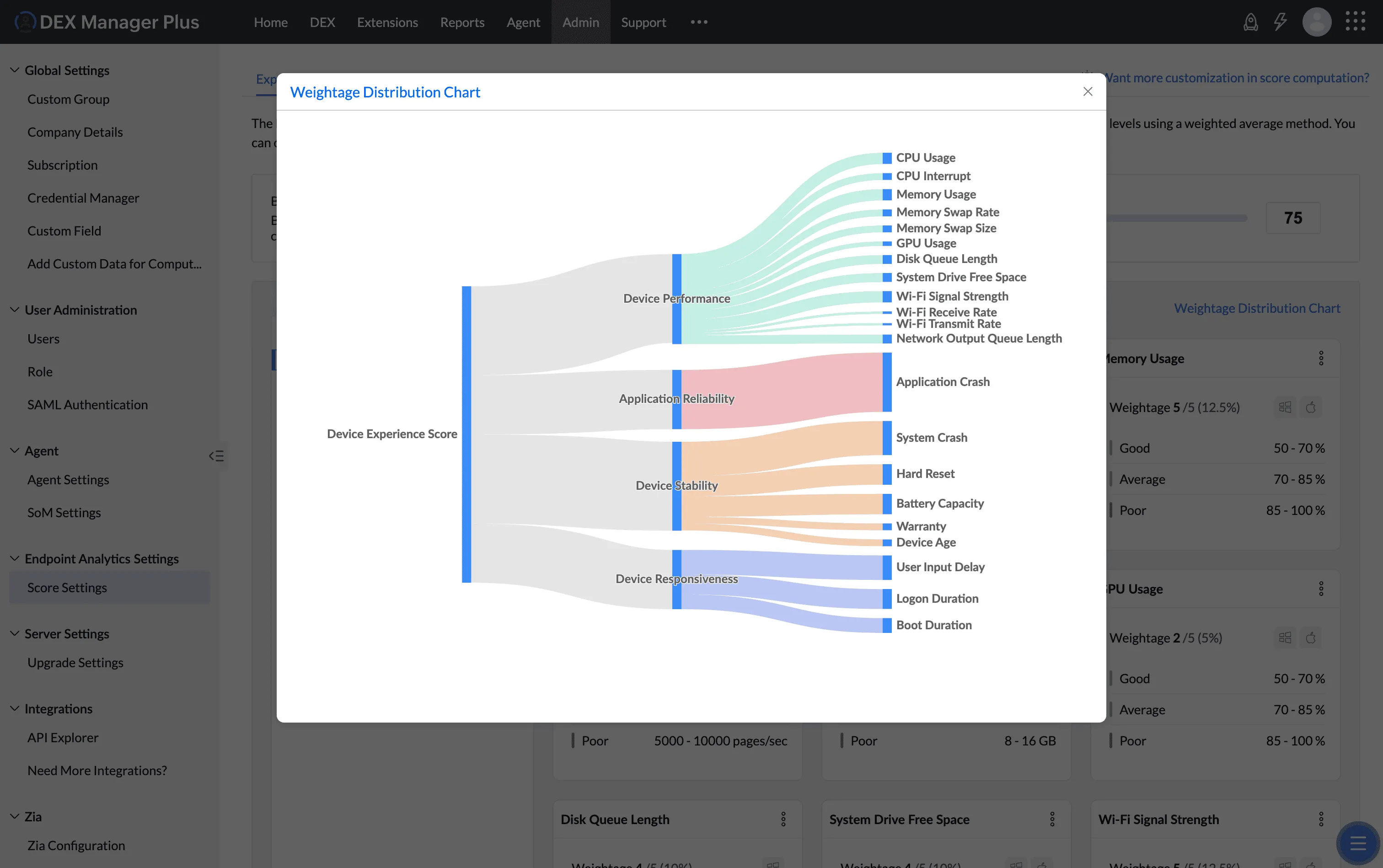Collapse the Server Settings section
The height and width of the screenshot is (868, 1383).
point(15,634)
